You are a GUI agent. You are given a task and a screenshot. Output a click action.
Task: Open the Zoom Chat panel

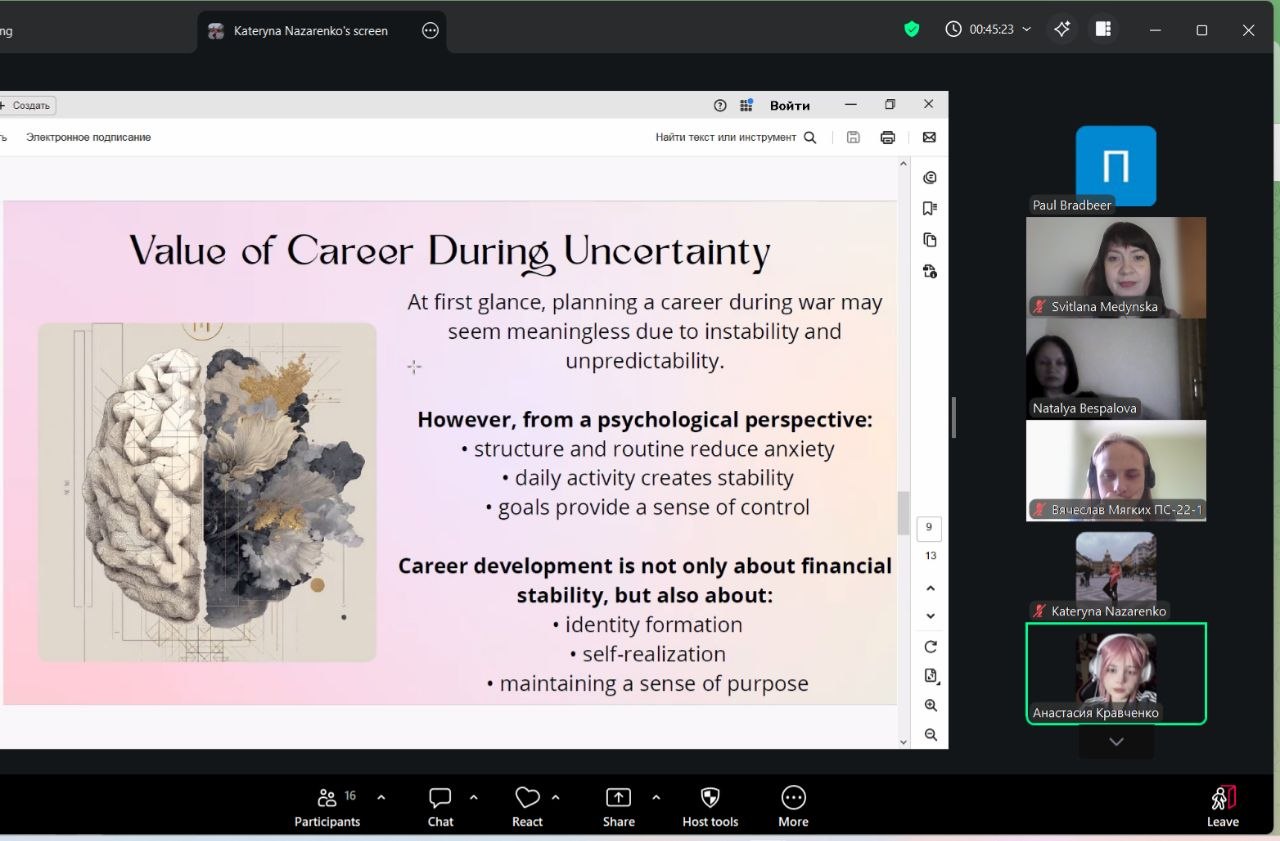tap(440, 807)
